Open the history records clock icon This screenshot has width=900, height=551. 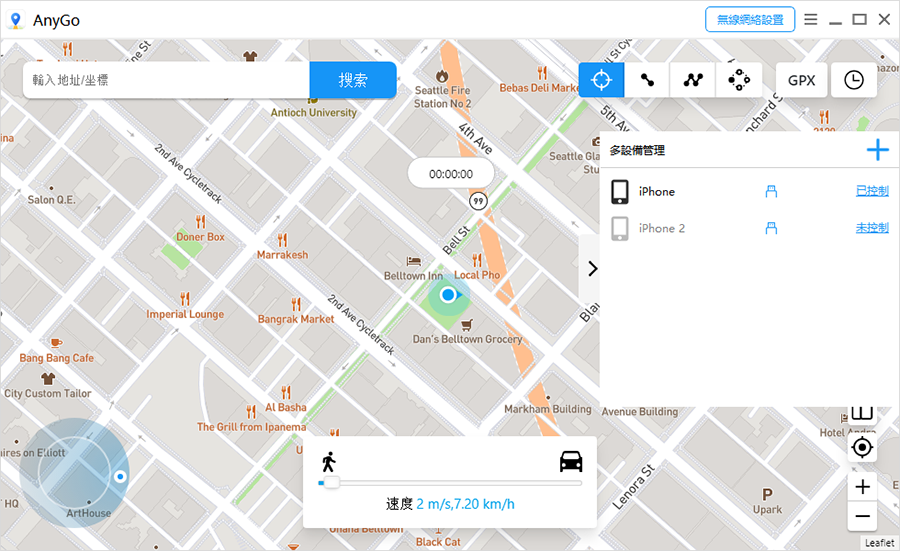(853, 80)
